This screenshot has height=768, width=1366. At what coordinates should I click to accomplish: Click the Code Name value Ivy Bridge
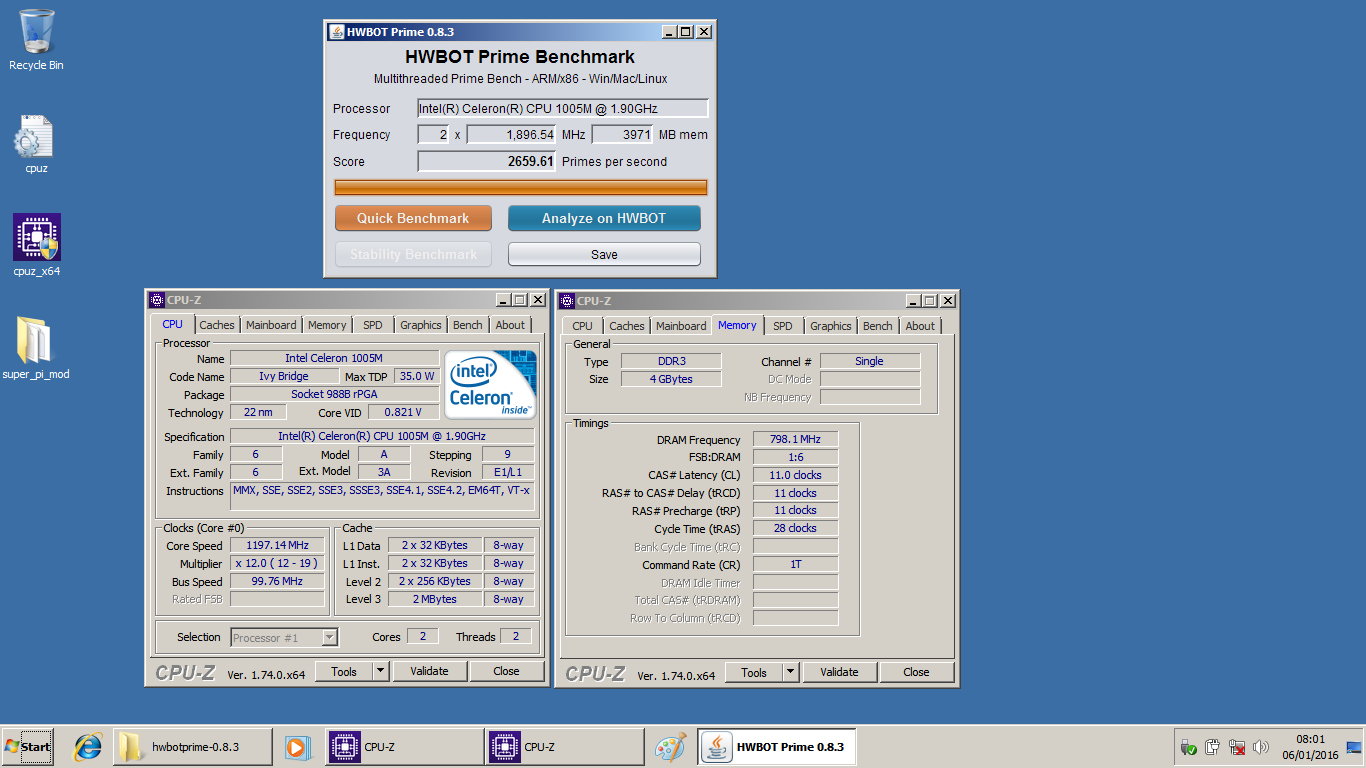click(284, 376)
